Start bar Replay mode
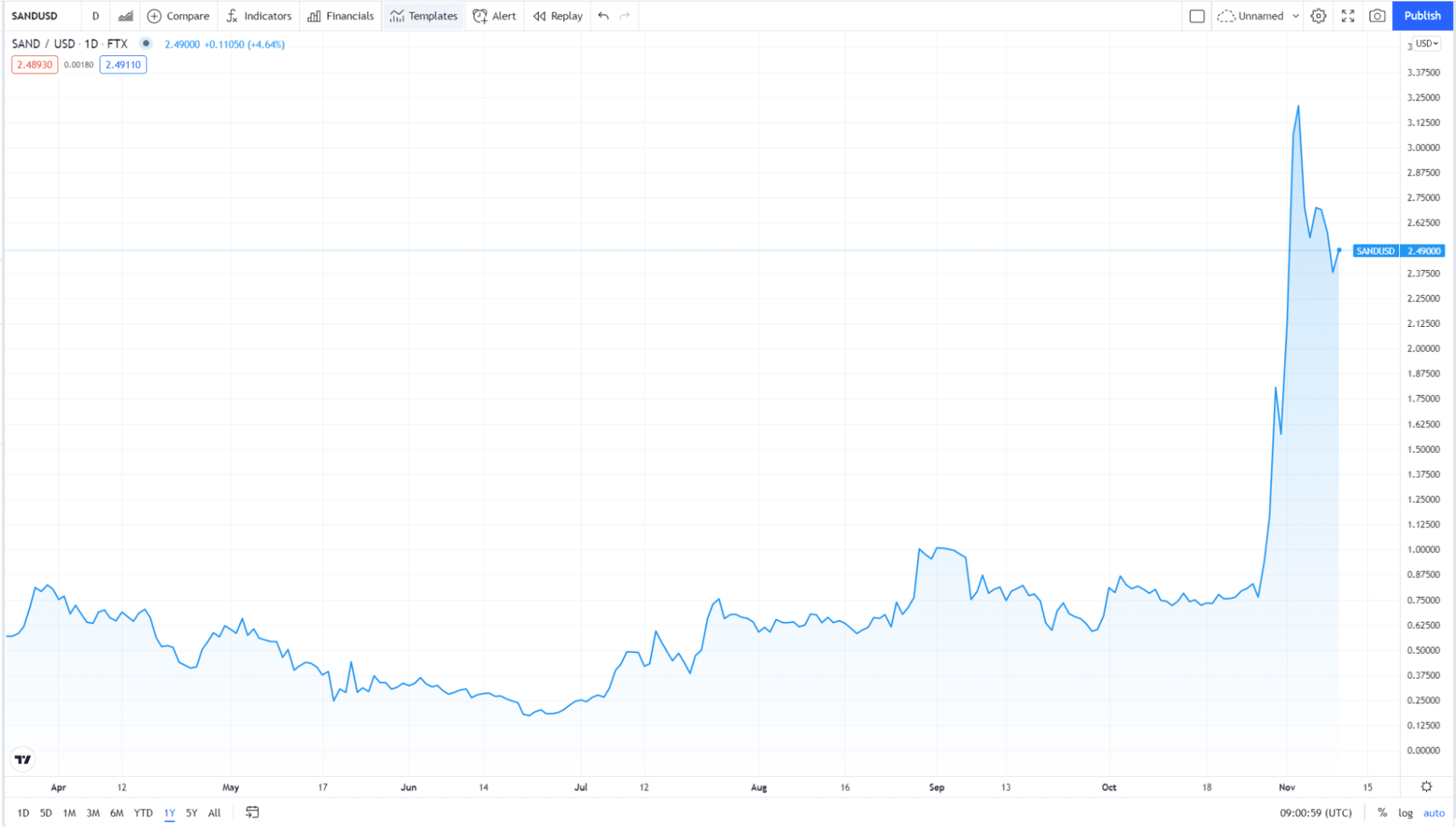The image size is (1456, 827). pos(558,16)
